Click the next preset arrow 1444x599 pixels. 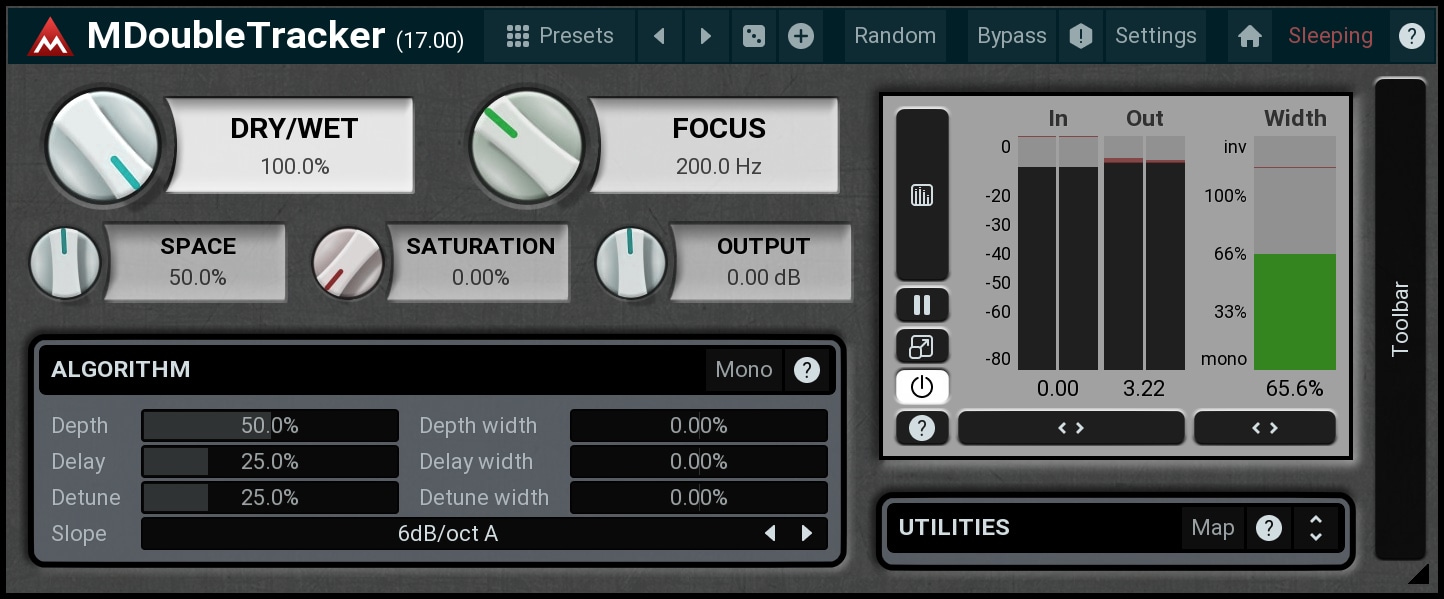(x=706, y=36)
